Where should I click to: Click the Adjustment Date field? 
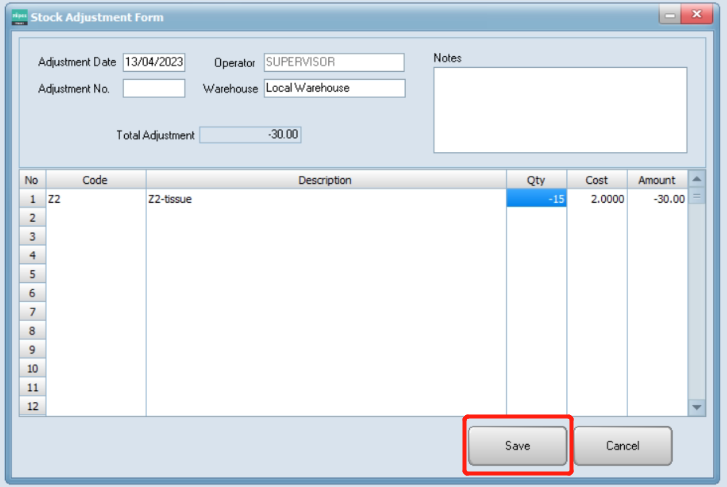tap(154, 63)
